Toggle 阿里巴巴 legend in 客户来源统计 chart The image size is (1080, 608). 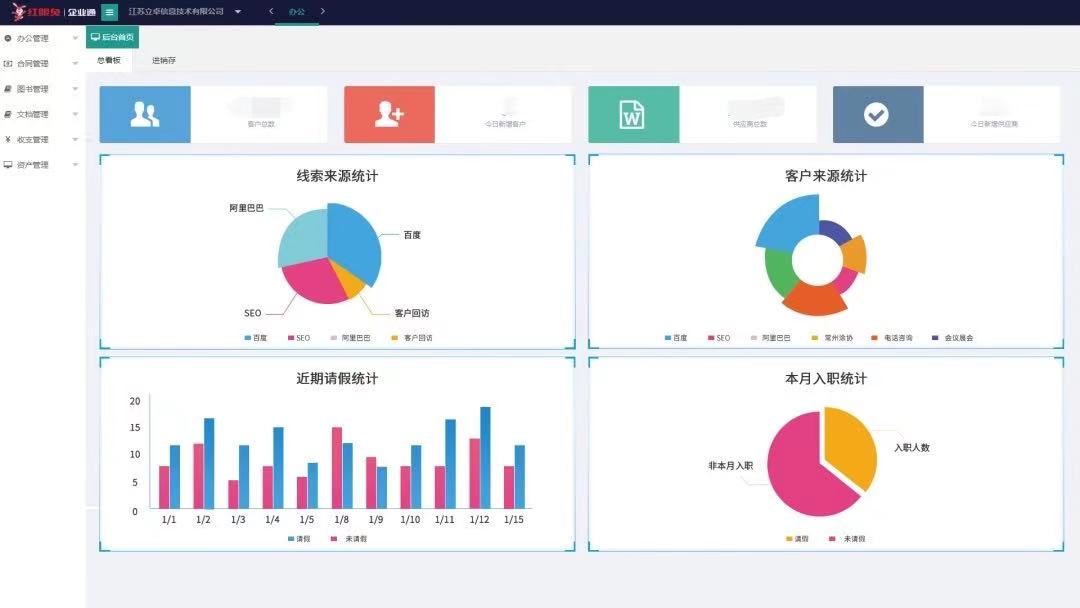coord(771,338)
